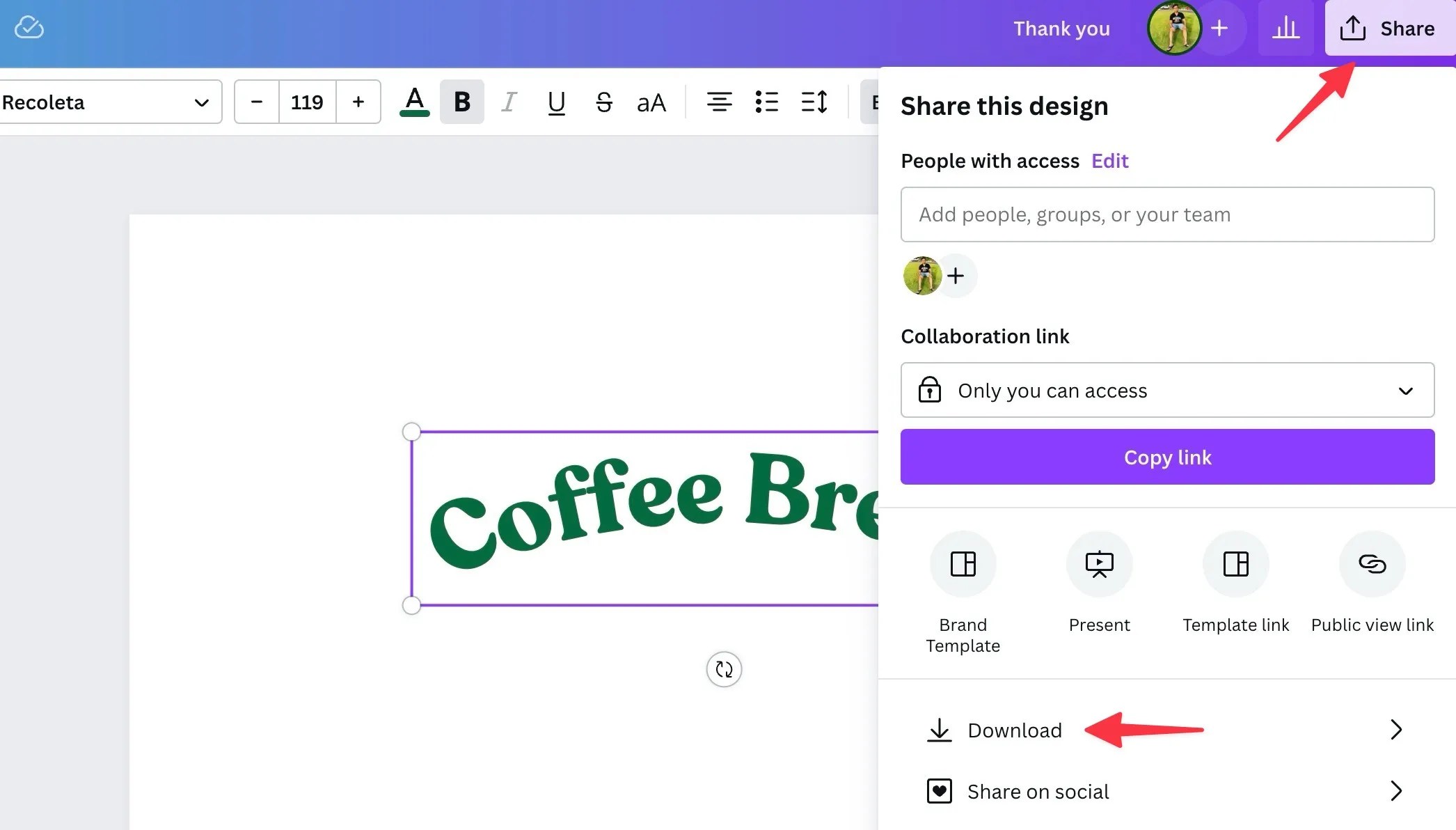Click the Copy link button

click(1167, 457)
